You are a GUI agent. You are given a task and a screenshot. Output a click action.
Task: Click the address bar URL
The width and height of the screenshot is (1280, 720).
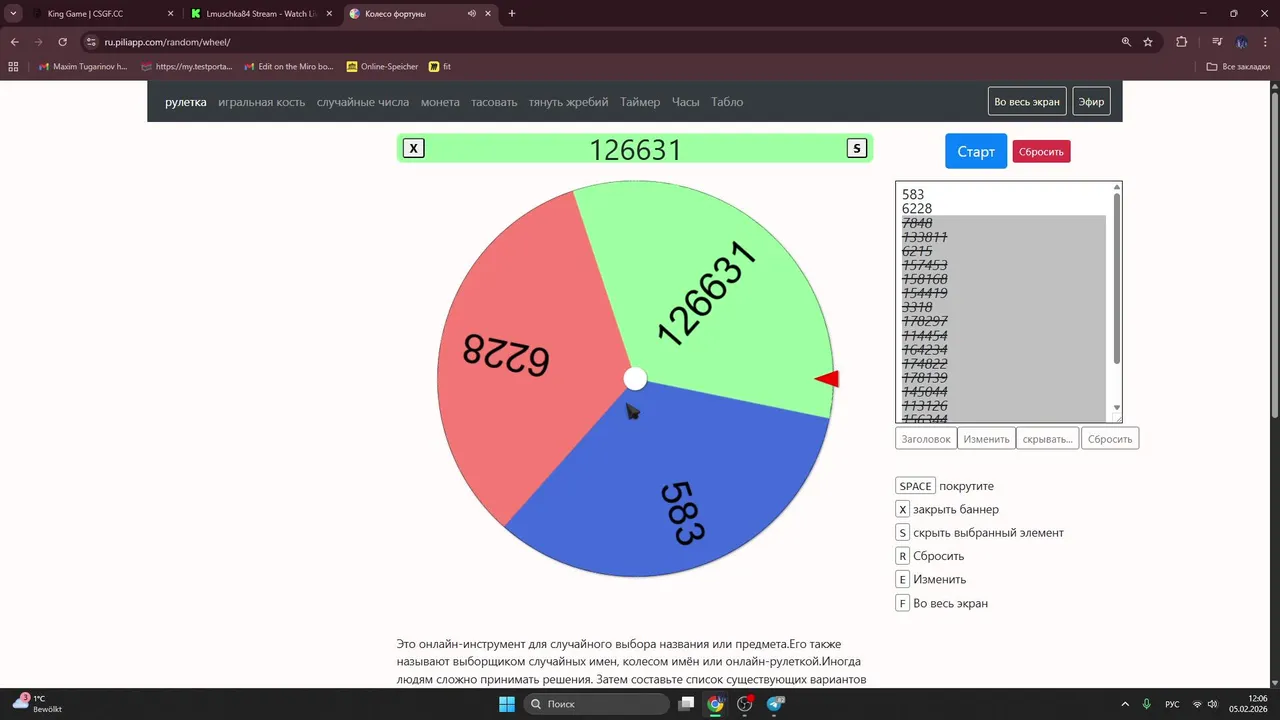click(167, 42)
